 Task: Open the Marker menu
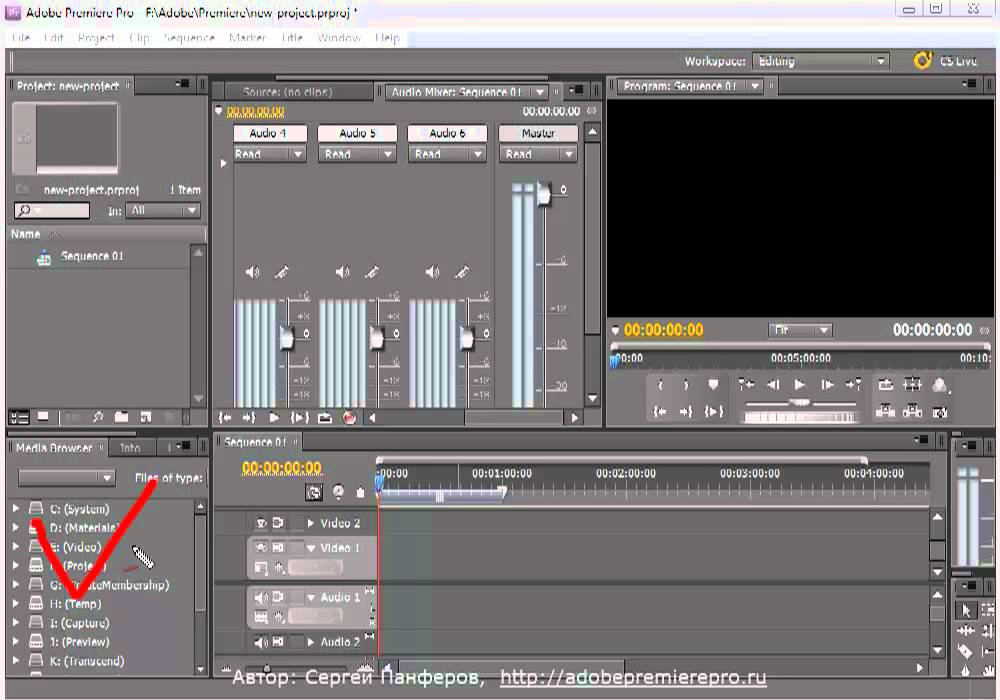coord(247,38)
